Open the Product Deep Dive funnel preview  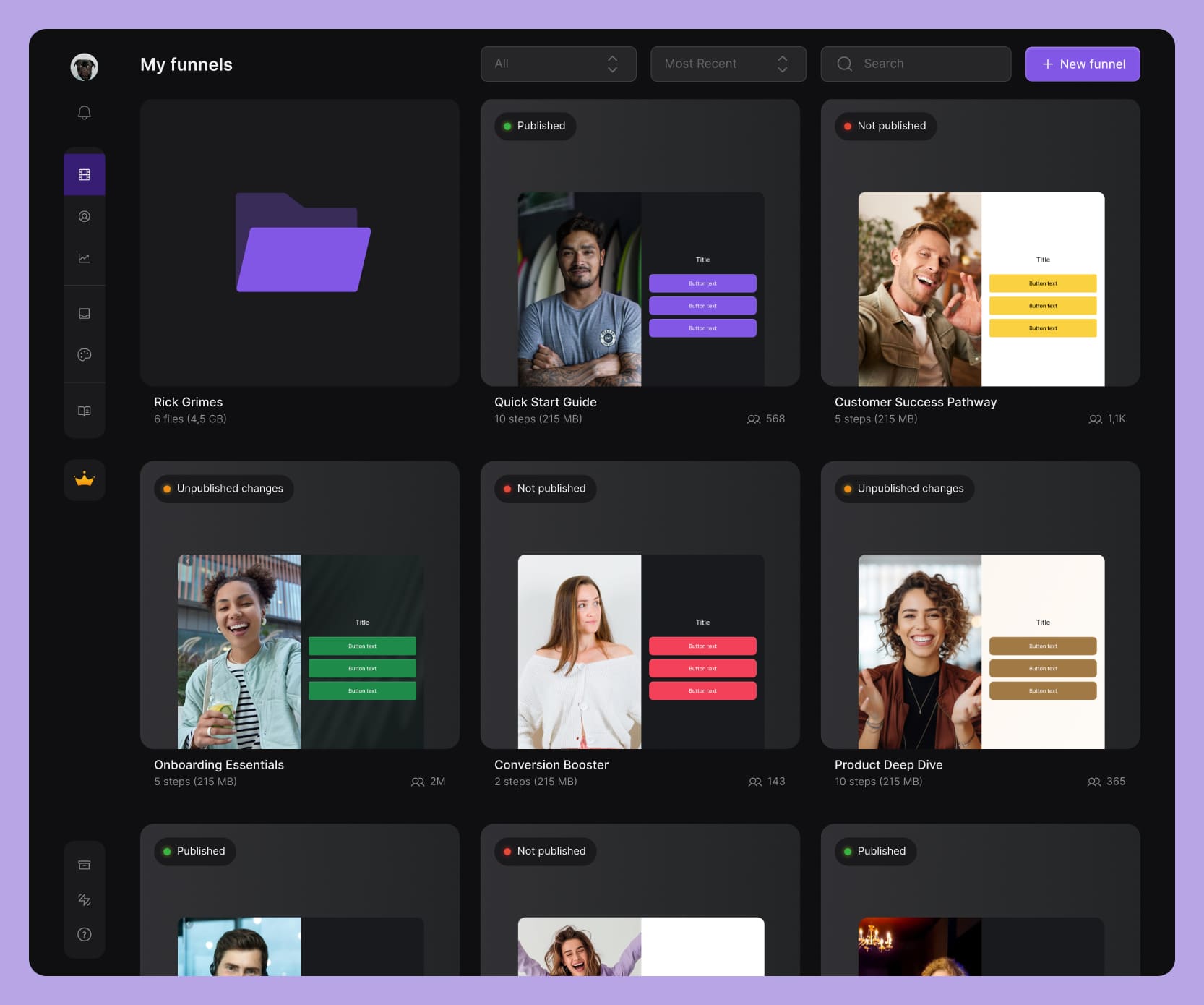click(x=981, y=651)
